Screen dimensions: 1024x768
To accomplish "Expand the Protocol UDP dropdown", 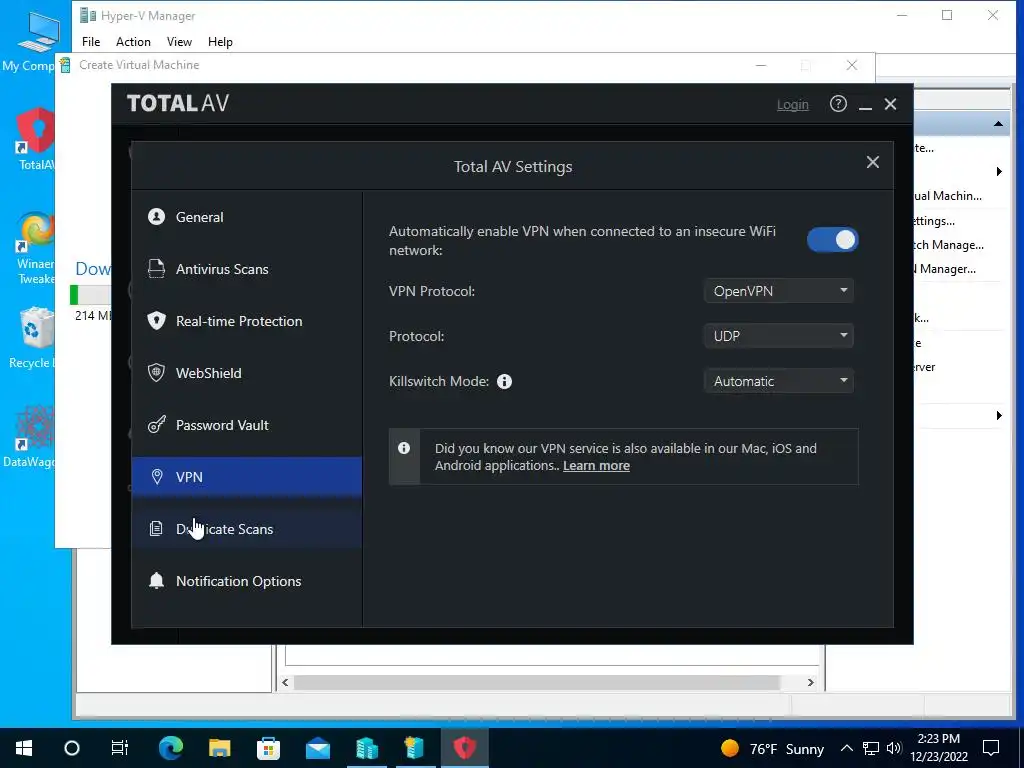I will click(x=778, y=336).
